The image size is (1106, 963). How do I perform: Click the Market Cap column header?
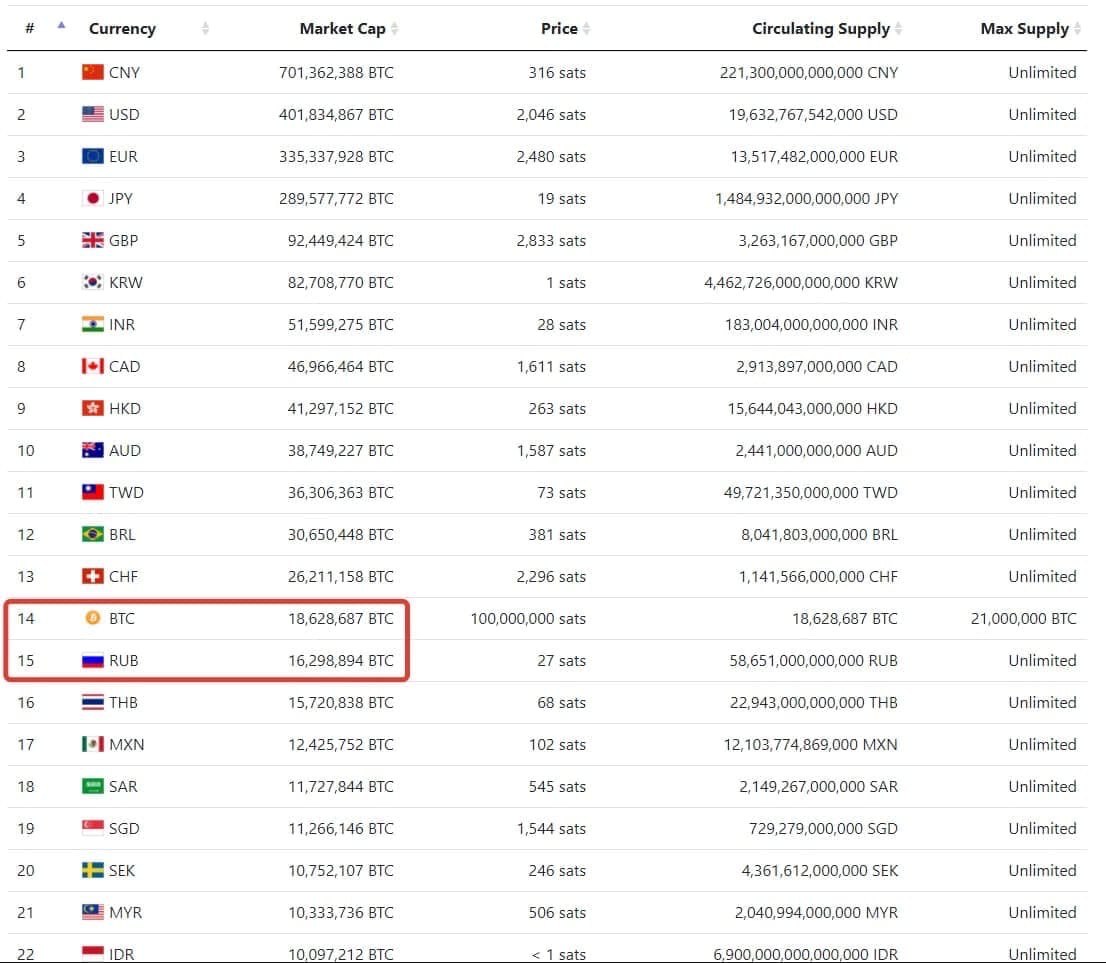click(342, 28)
